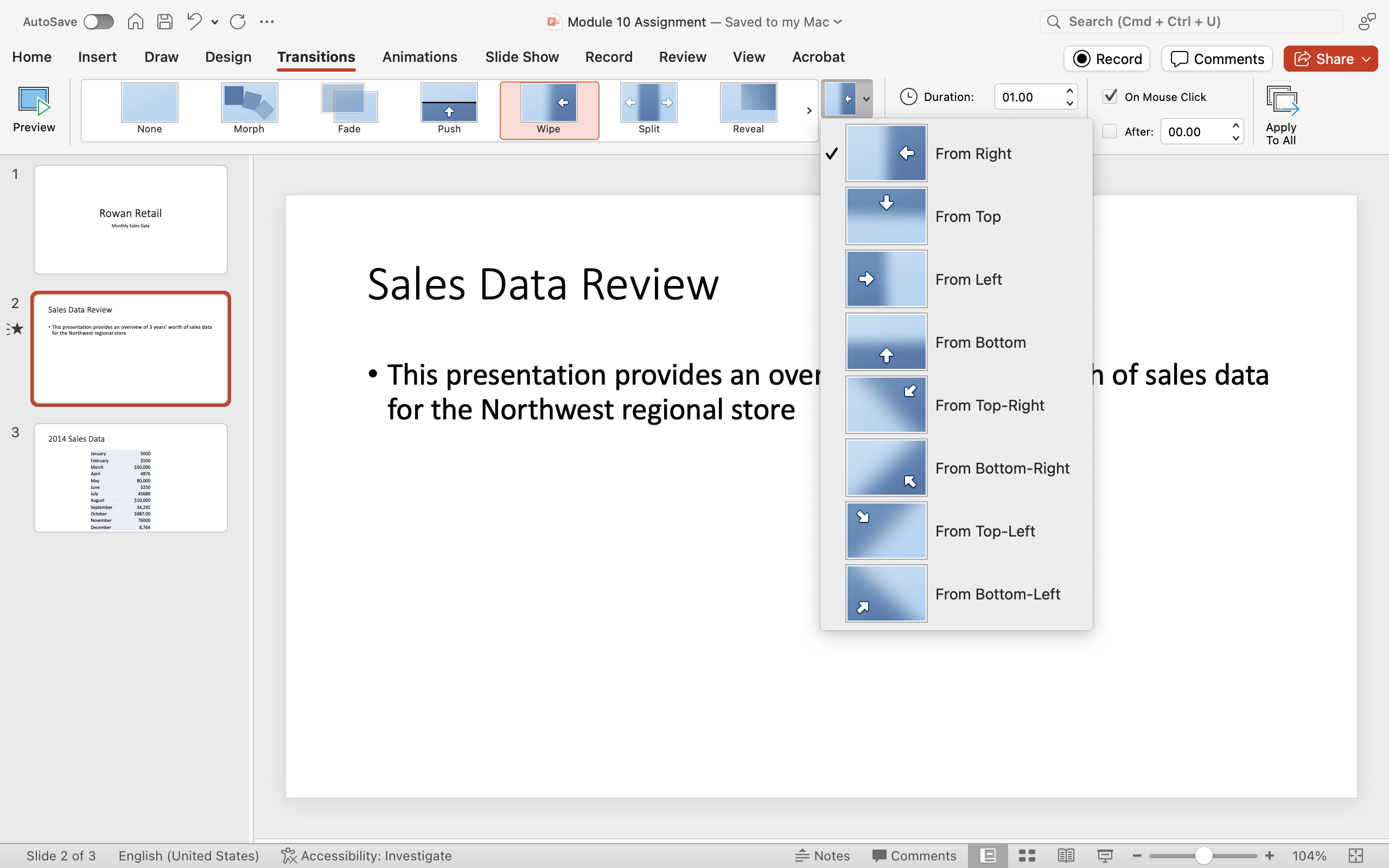Click Apply To All
This screenshot has height=868, width=1389.
[1281, 115]
